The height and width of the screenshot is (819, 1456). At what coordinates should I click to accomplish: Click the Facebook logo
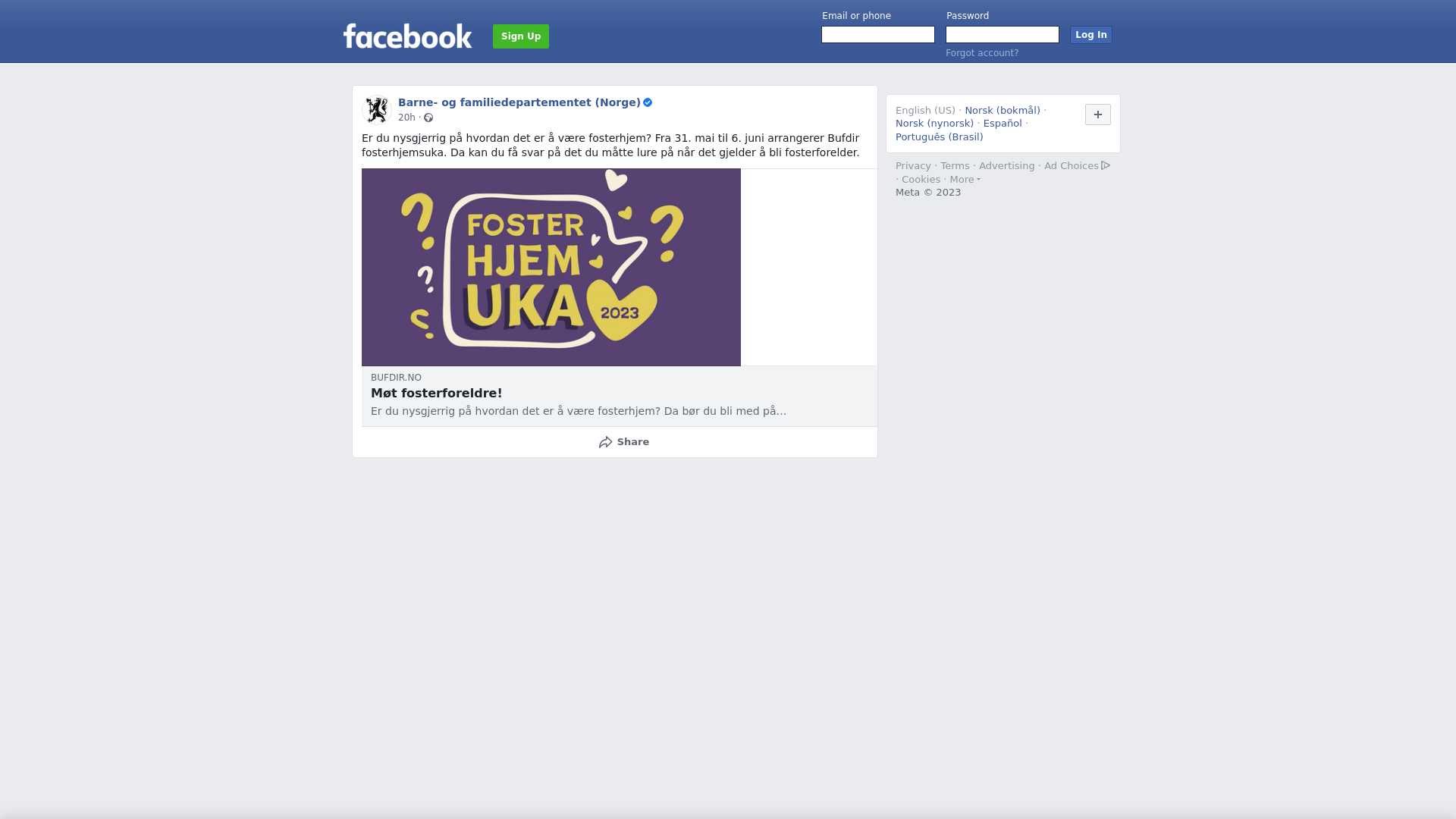[x=407, y=36]
